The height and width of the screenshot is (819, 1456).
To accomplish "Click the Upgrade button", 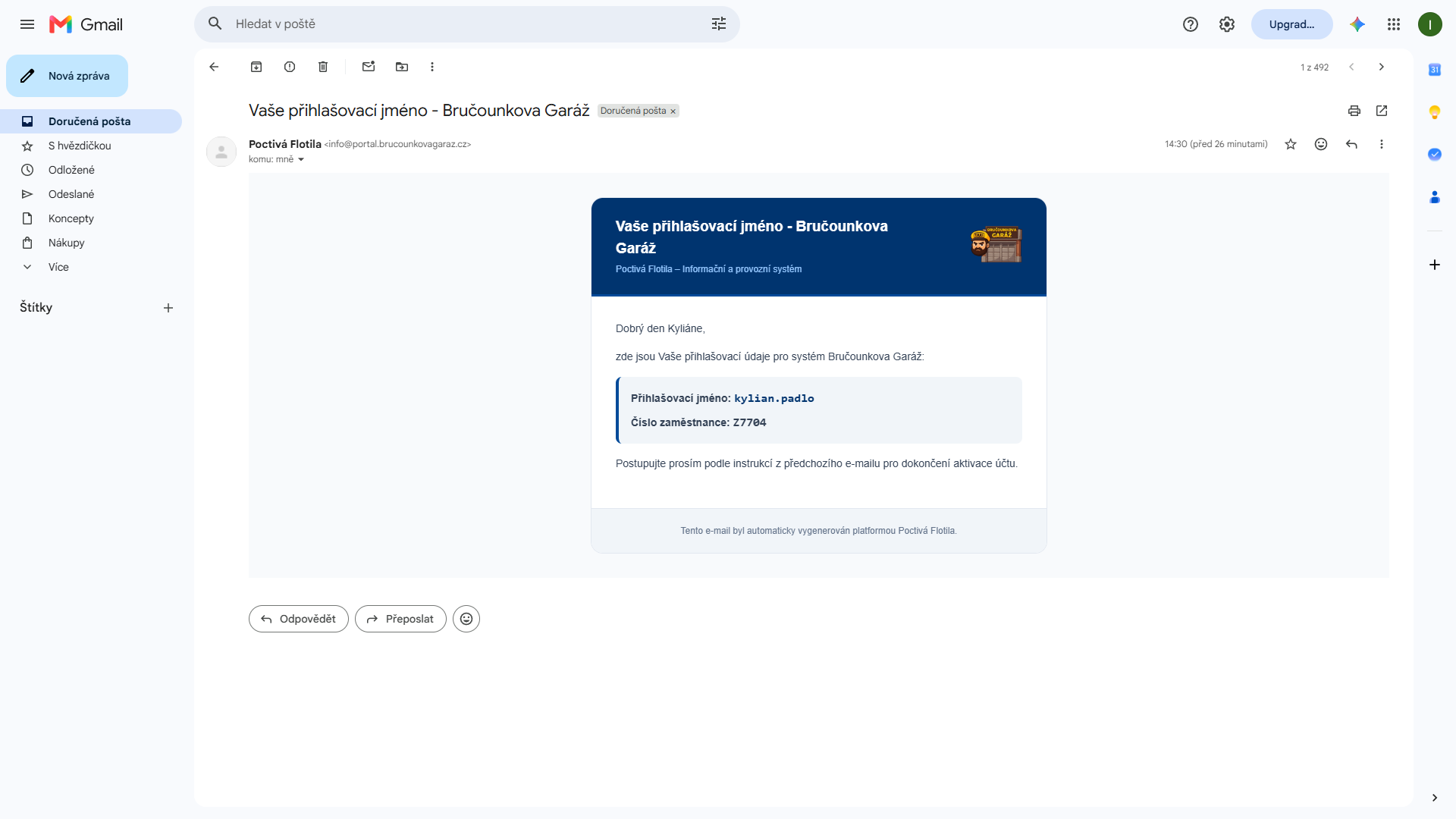I will [1291, 24].
